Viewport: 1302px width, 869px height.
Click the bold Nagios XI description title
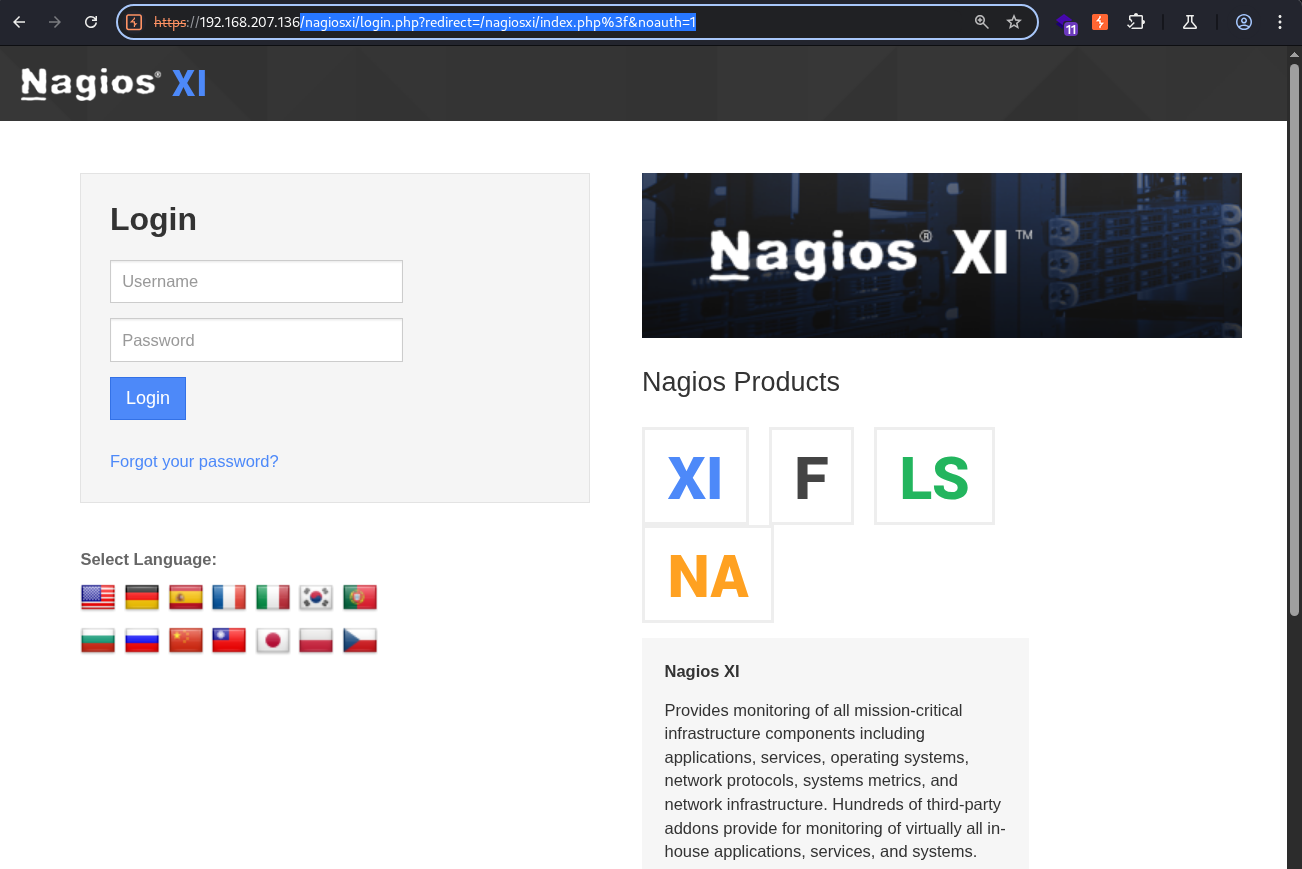(x=702, y=671)
